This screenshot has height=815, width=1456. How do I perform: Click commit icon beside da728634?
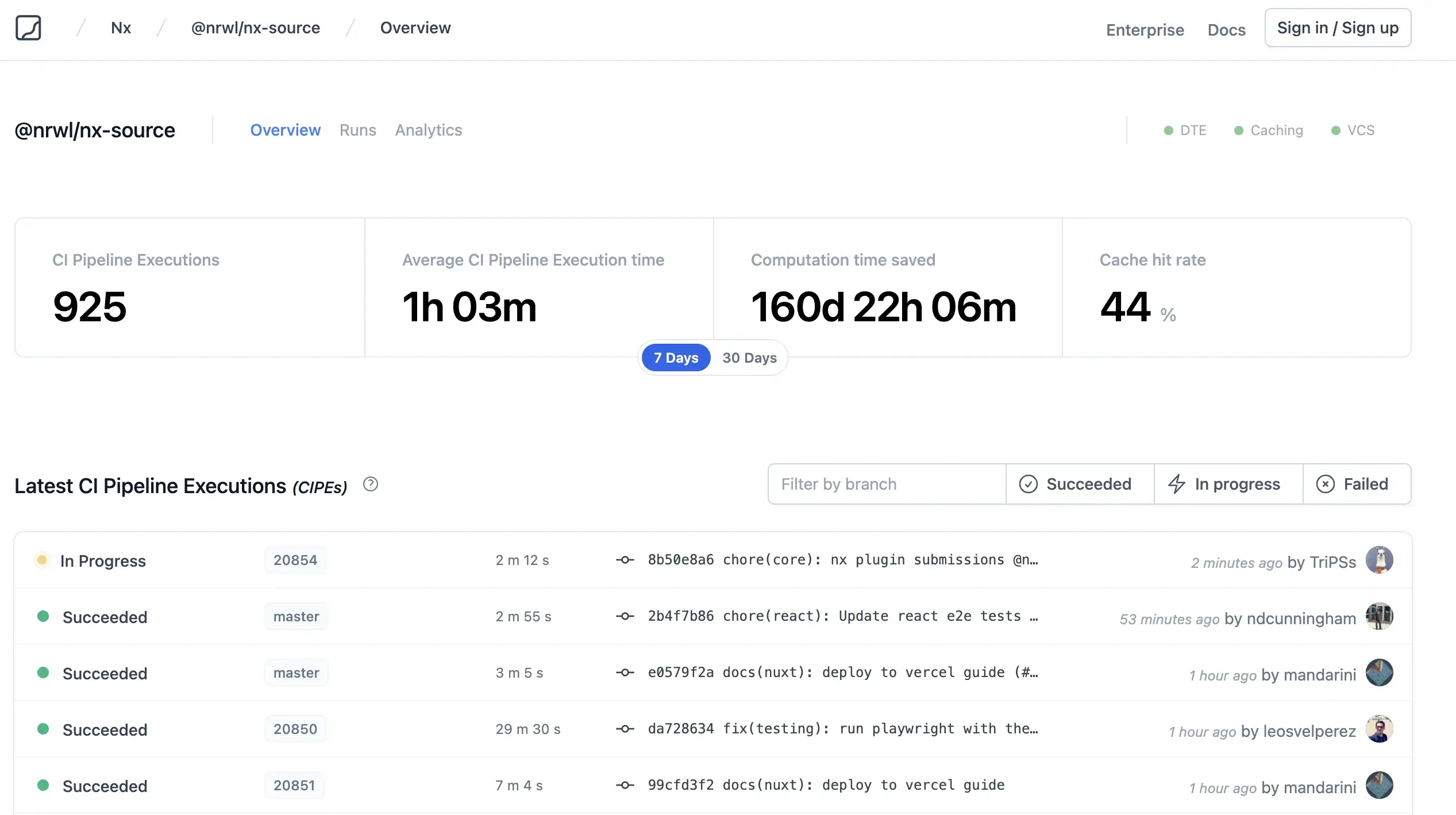625,729
